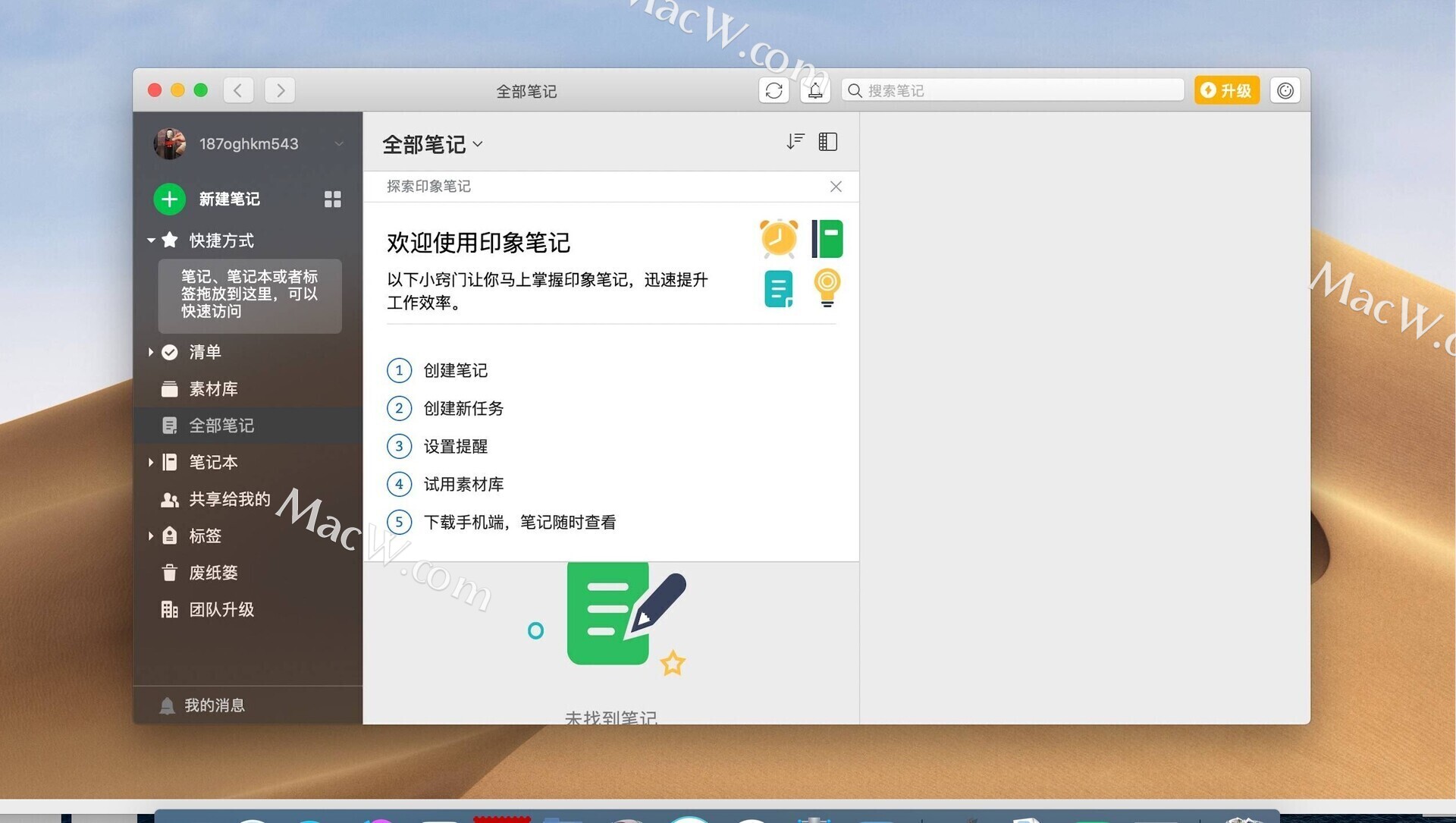This screenshot has width=1456, height=823.
Task: Click the 废纸篓 trash icon
Action: coord(170,573)
